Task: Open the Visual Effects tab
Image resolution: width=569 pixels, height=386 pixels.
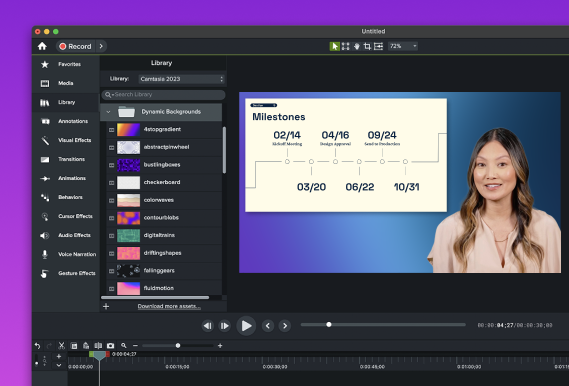Action: [x=65, y=140]
